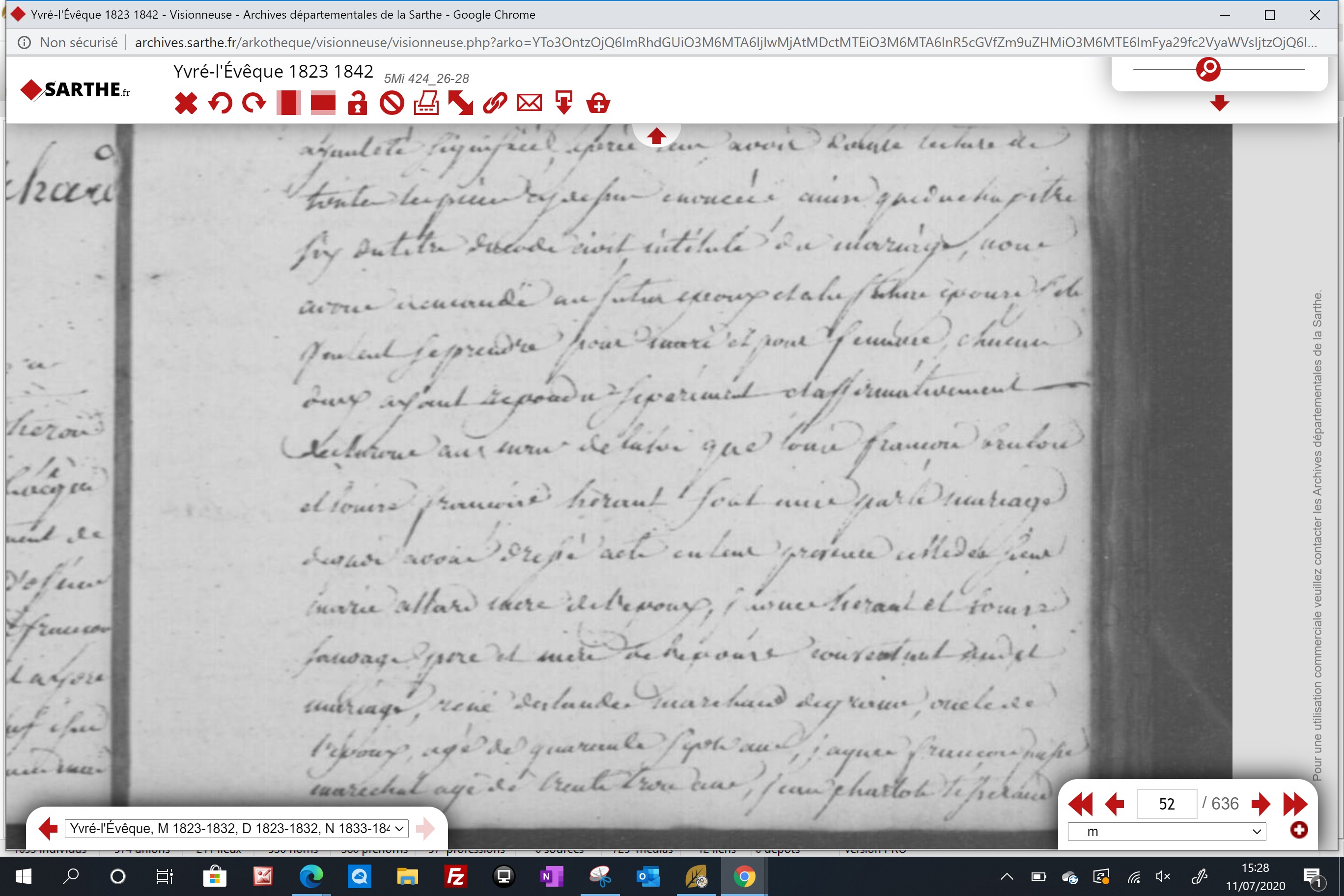
Task: Copy the permalink chain icon
Action: [x=495, y=104]
